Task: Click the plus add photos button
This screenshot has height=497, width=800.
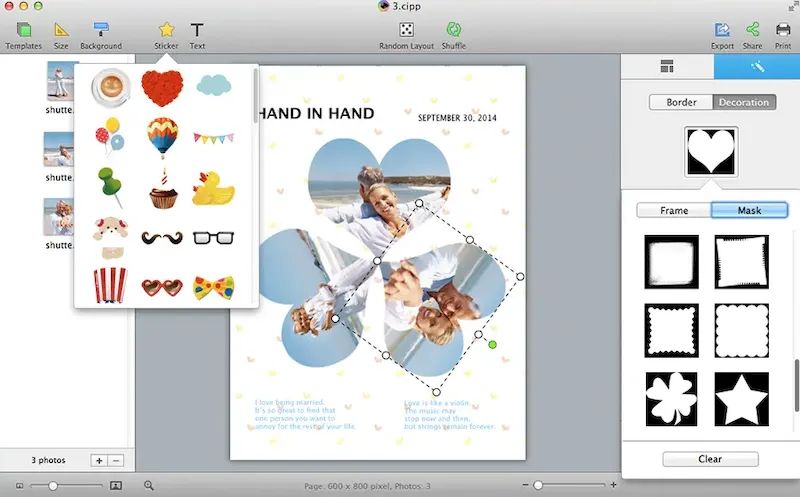Action: [99, 460]
